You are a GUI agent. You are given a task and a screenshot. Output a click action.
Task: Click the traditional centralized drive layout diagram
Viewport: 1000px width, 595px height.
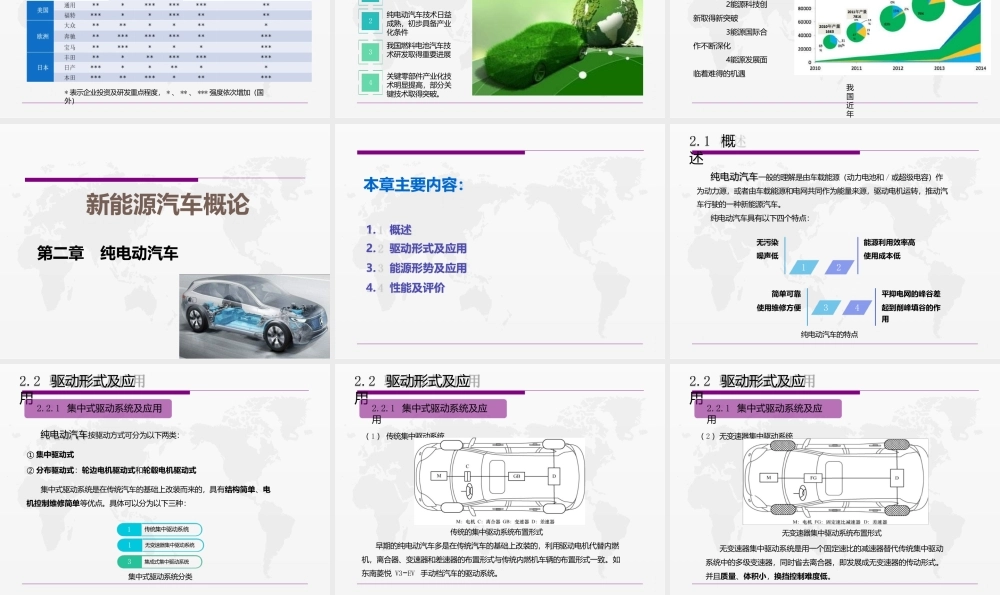pos(499,481)
